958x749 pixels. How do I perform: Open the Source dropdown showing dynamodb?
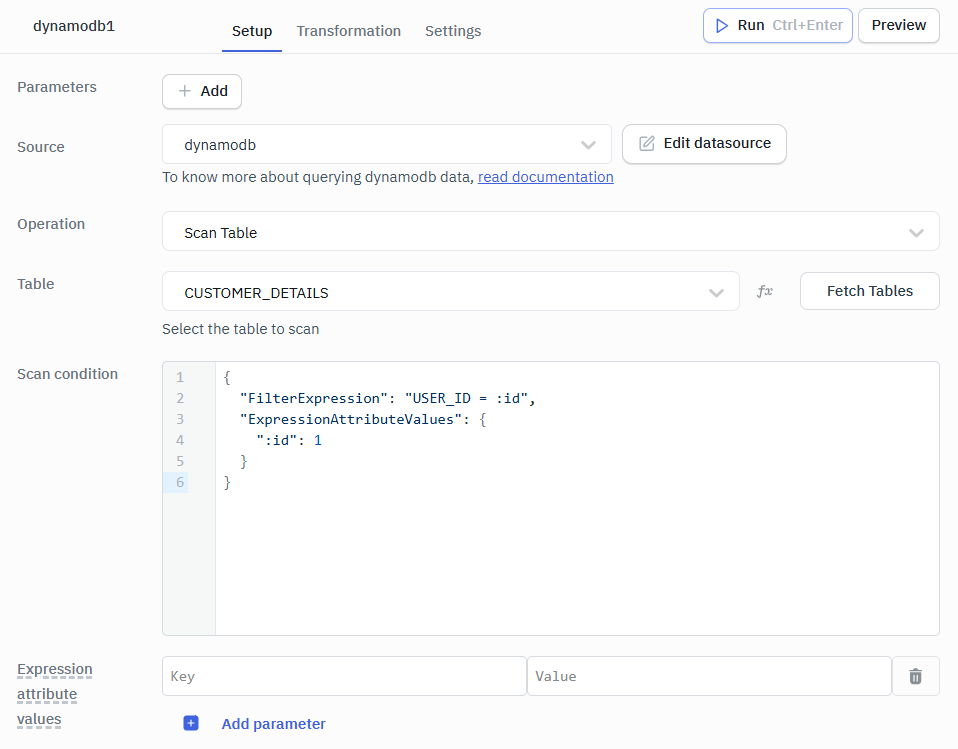(x=387, y=145)
